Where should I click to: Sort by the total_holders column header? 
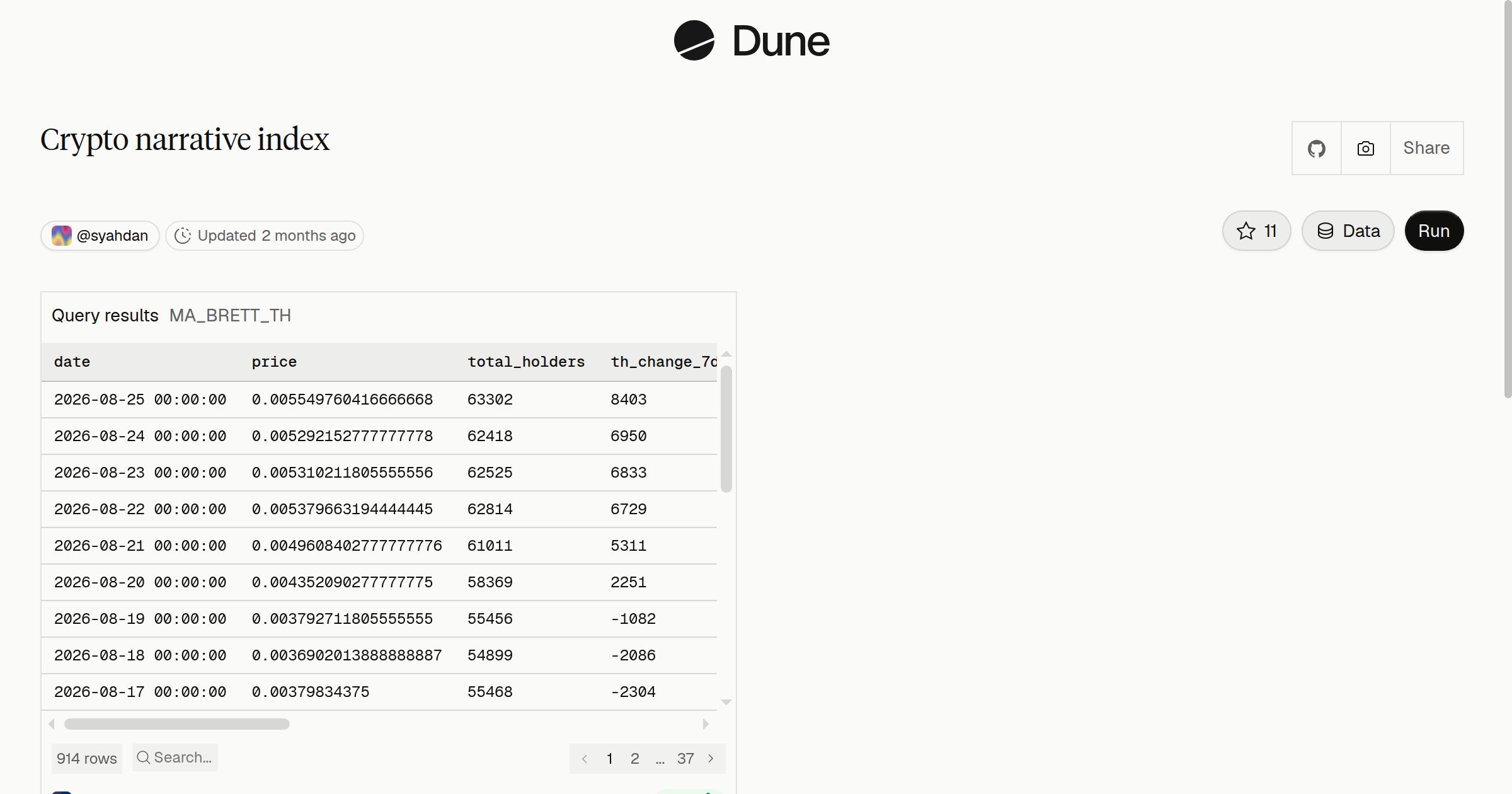pyautogui.click(x=526, y=362)
